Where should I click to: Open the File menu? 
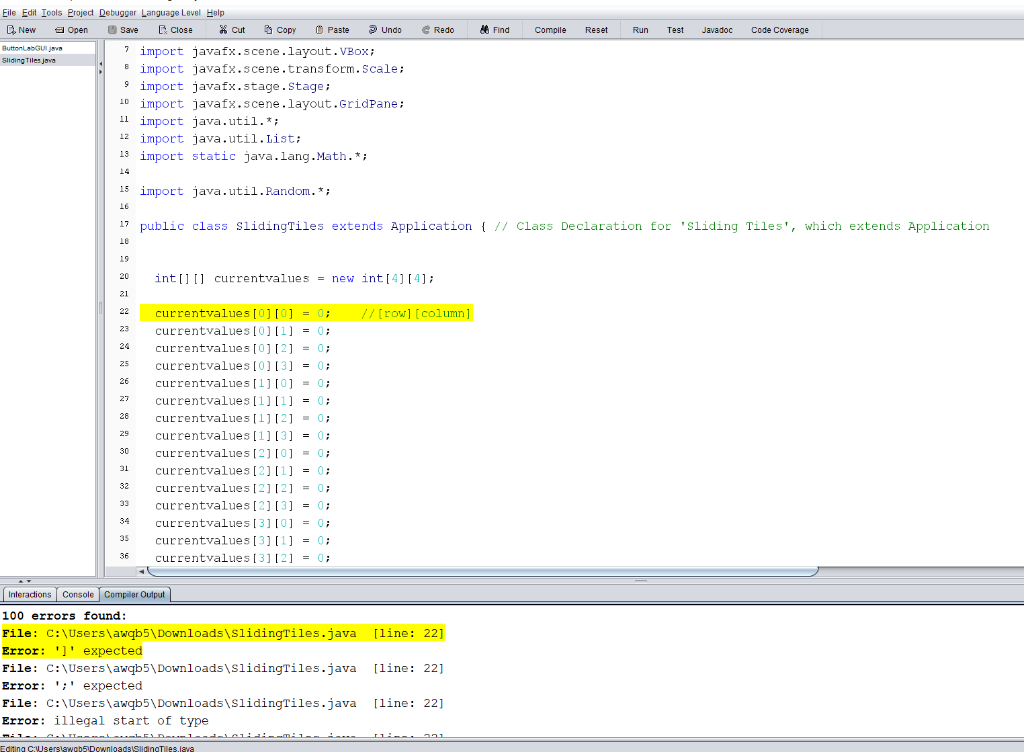coord(9,12)
